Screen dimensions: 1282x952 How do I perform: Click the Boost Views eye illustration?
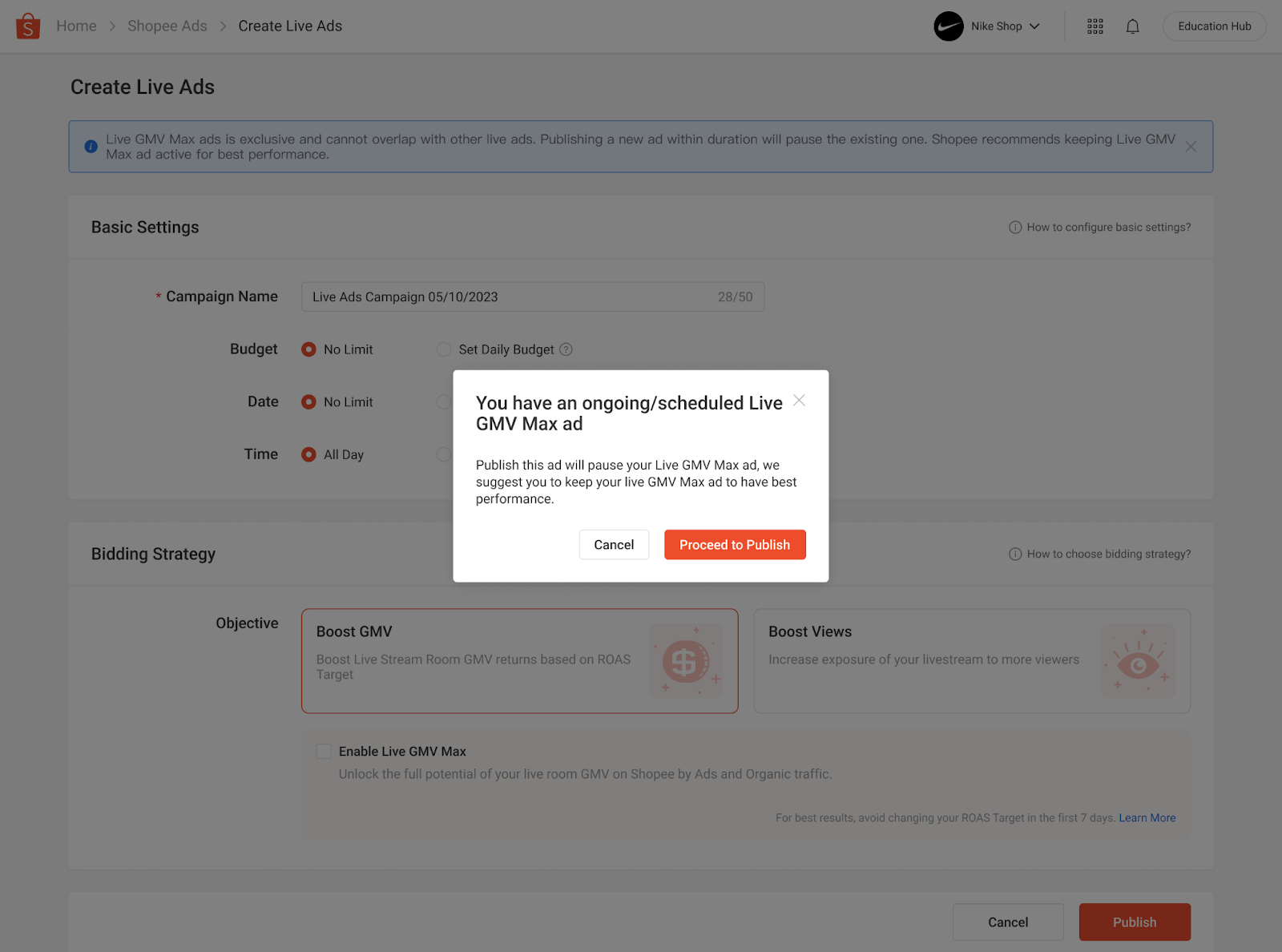click(1139, 661)
